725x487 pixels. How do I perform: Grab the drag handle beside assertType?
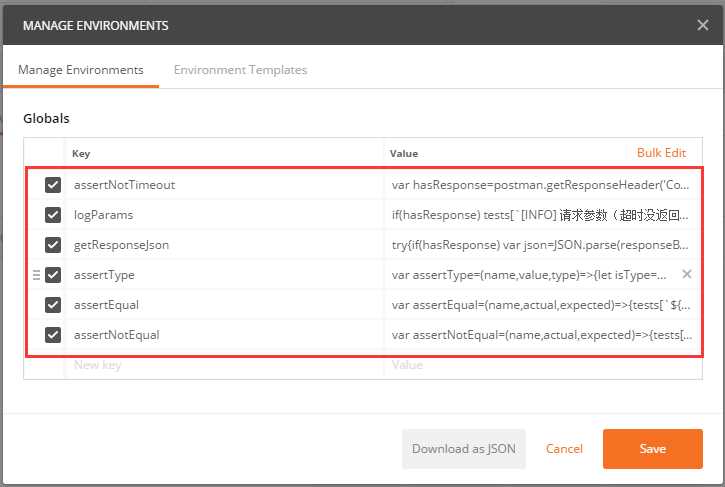37,275
